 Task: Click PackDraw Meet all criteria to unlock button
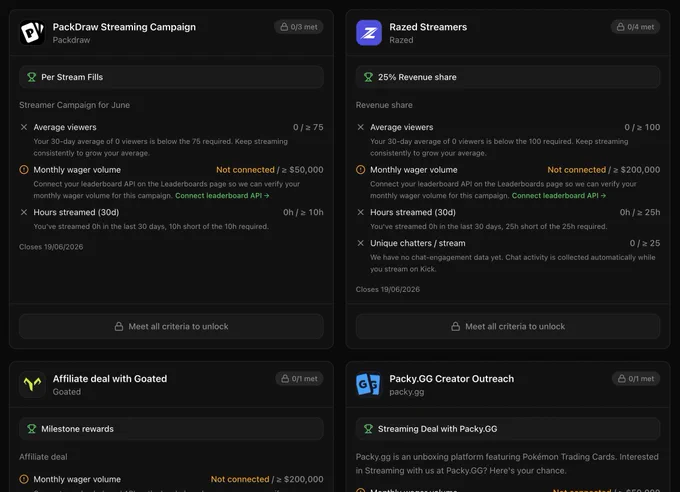tap(171, 326)
